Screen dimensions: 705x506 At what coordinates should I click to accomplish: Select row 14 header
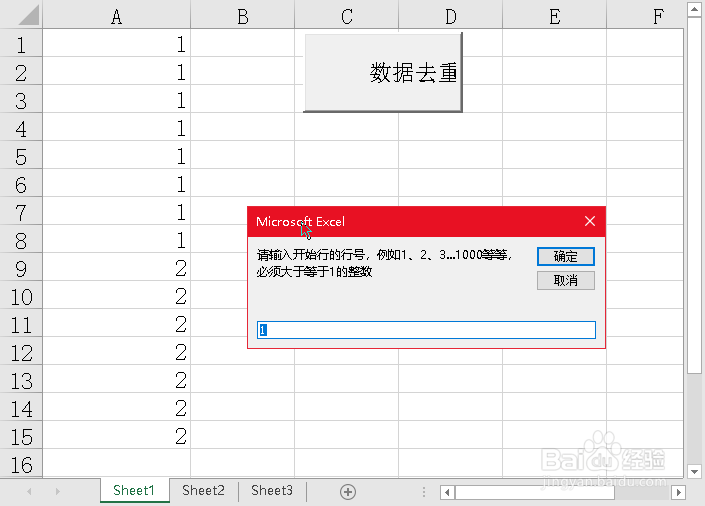point(21,408)
